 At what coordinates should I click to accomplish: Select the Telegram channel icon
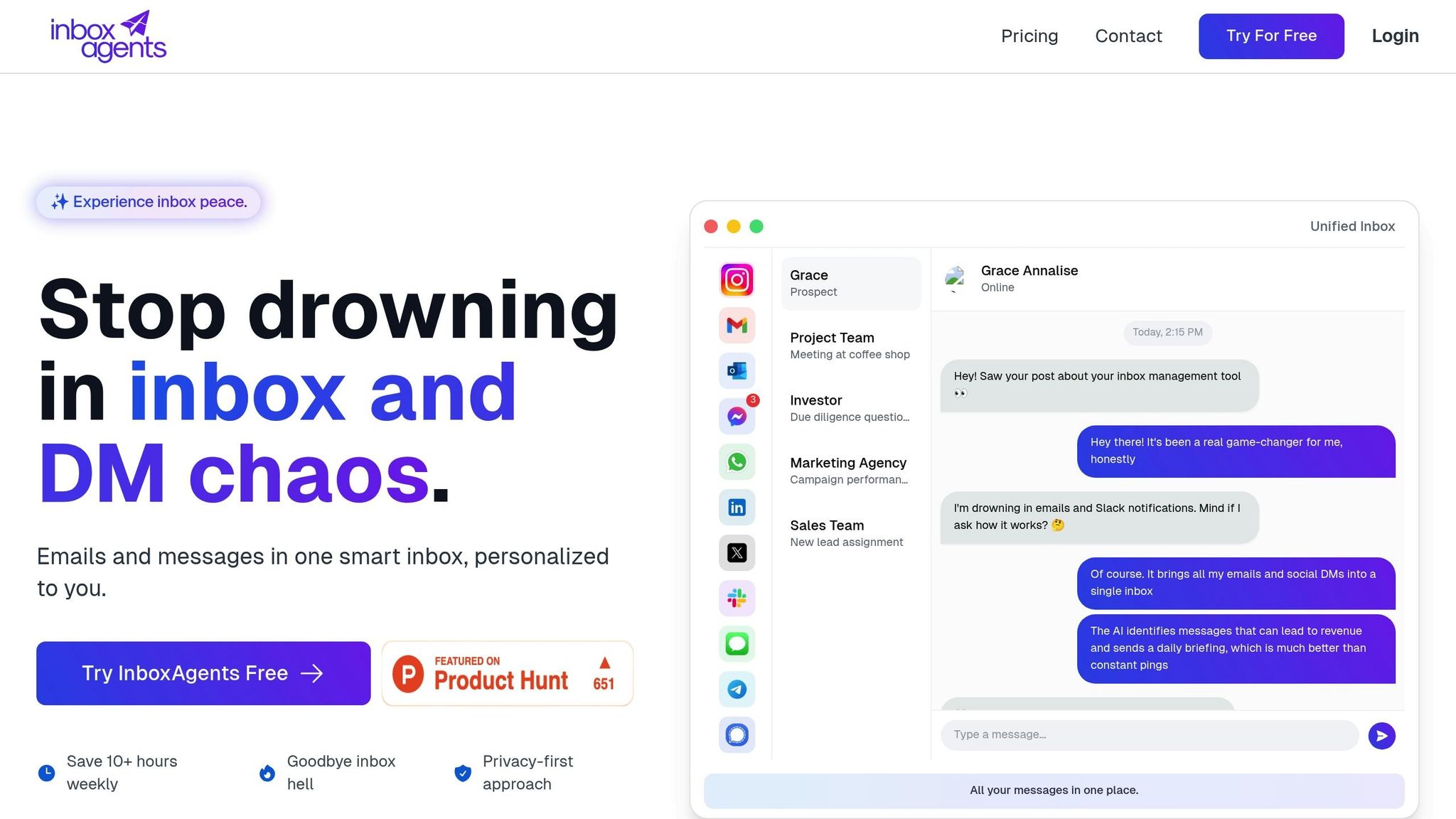737,689
